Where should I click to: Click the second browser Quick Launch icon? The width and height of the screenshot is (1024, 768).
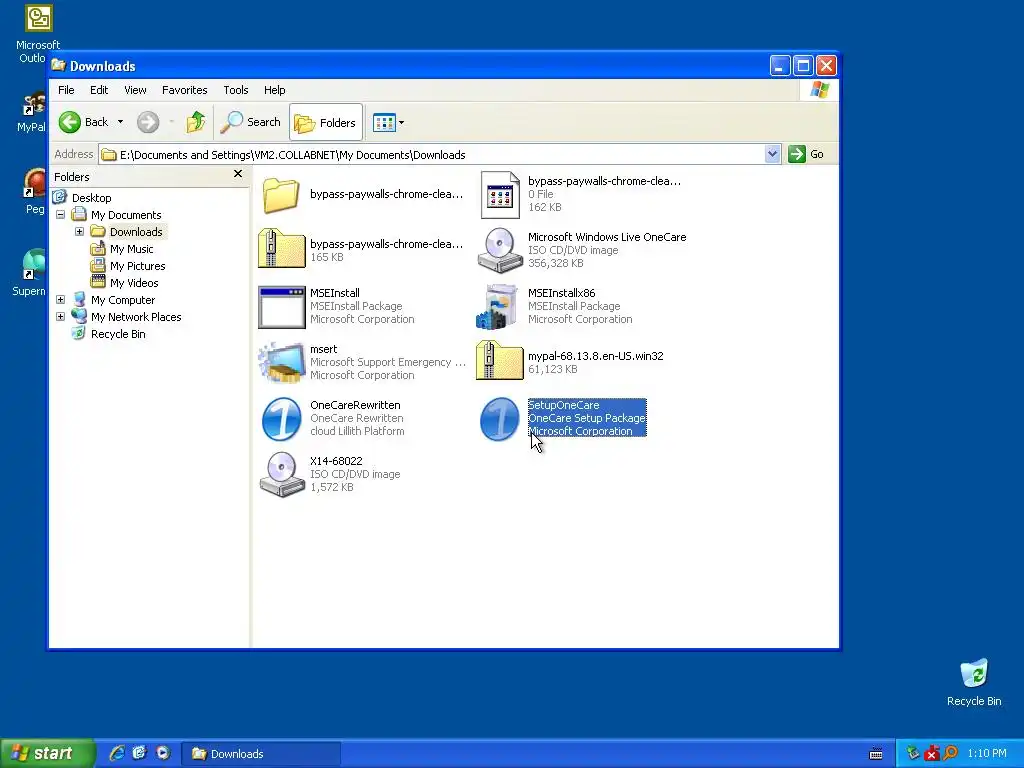(x=139, y=753)
